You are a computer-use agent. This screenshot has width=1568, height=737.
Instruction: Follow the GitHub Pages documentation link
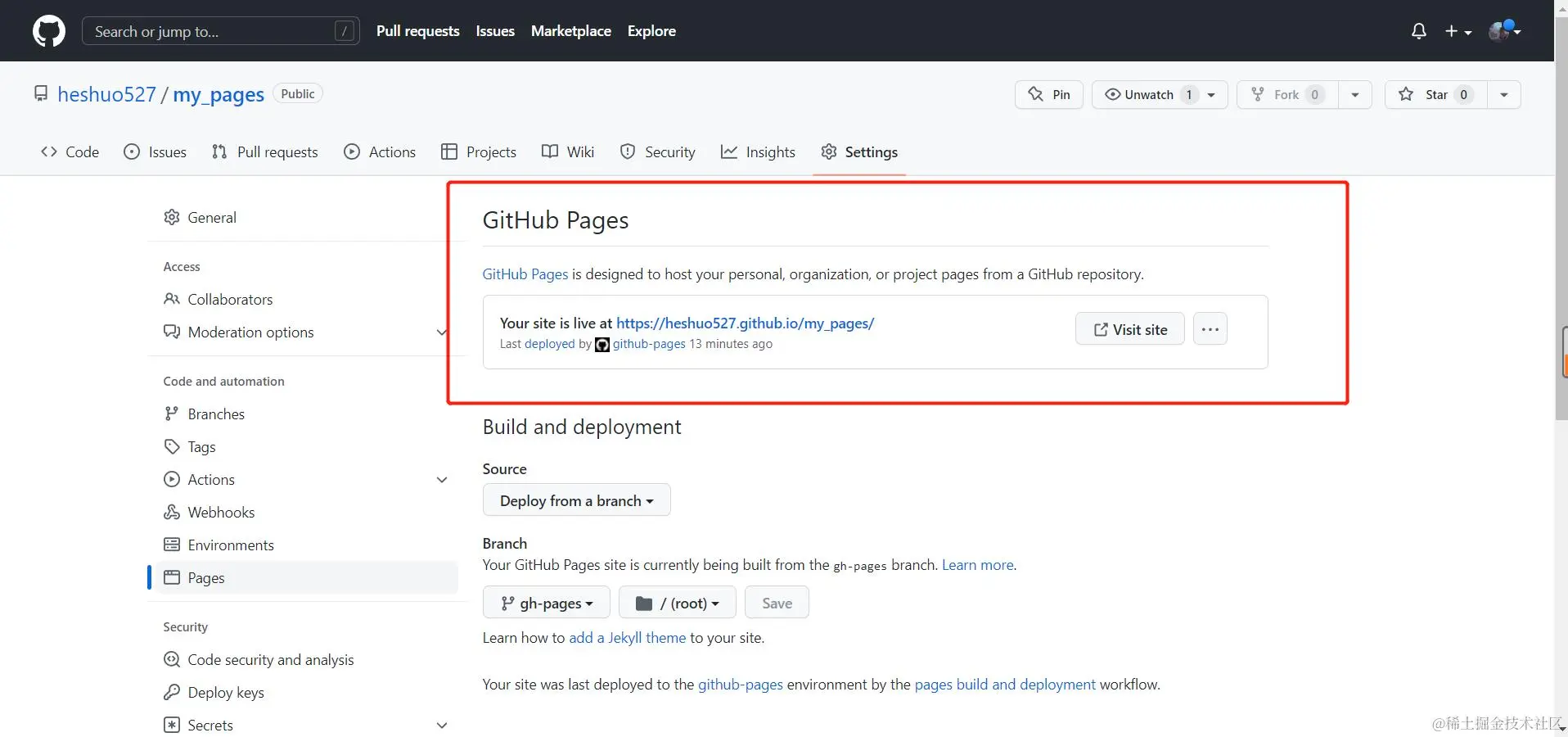tap(525, 274)
